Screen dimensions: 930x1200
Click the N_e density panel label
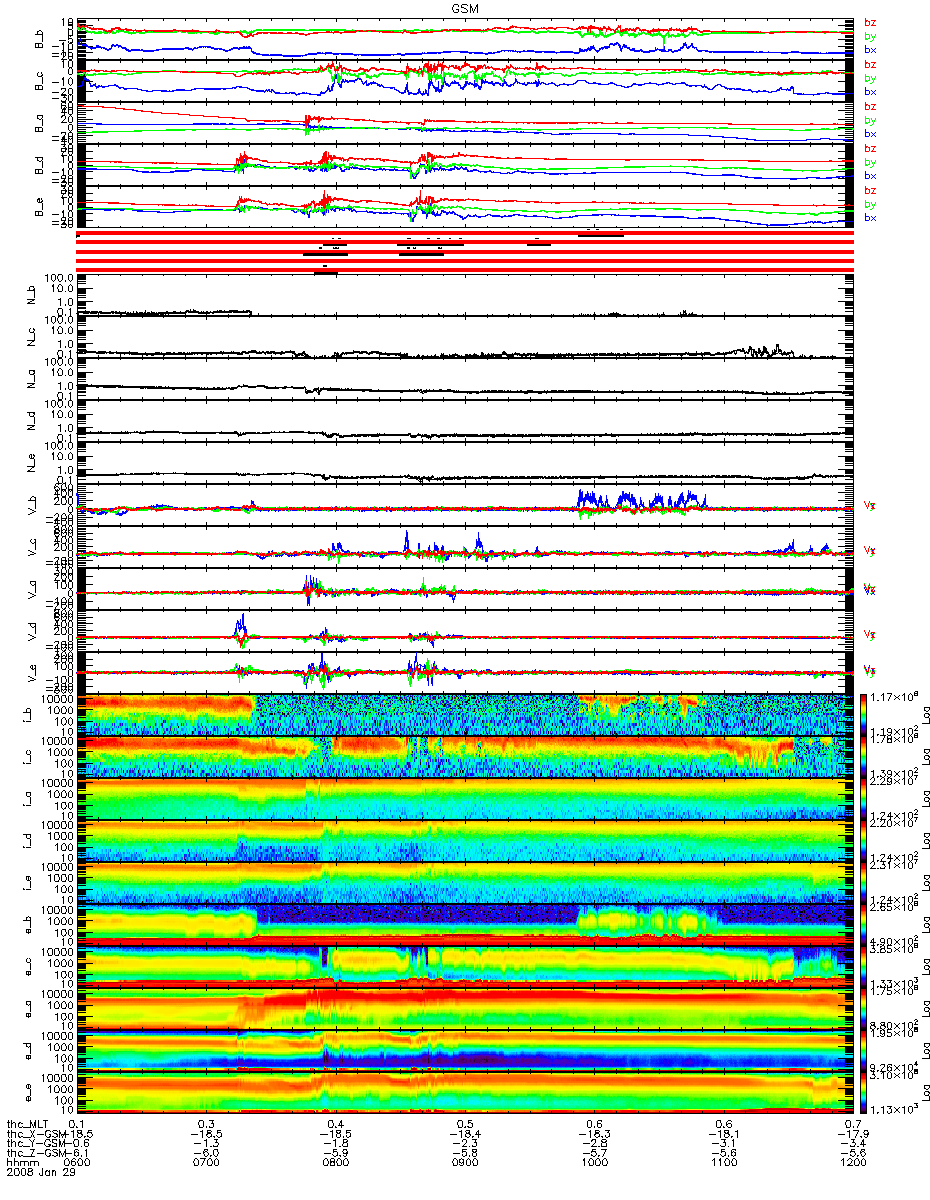coord(30,463)
